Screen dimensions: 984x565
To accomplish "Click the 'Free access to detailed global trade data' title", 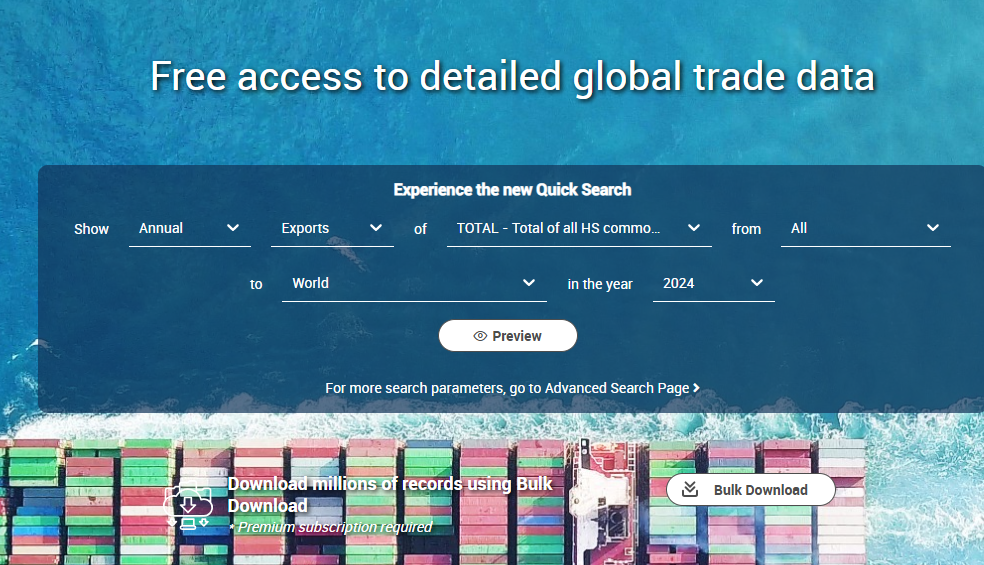I will click(x=512, y=77).
